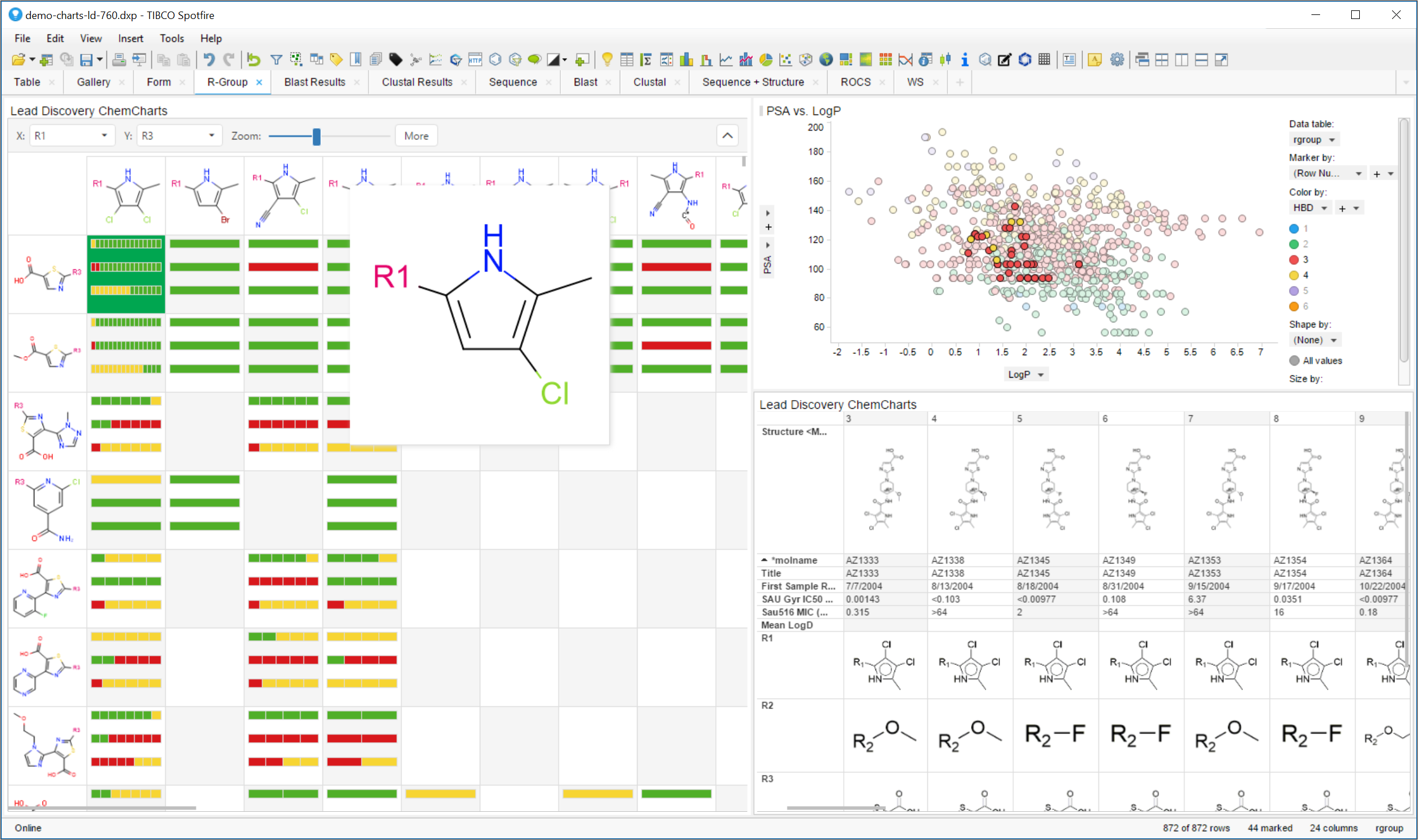
Task: Switch to the Blast Results tab
Action: [314, 82]
